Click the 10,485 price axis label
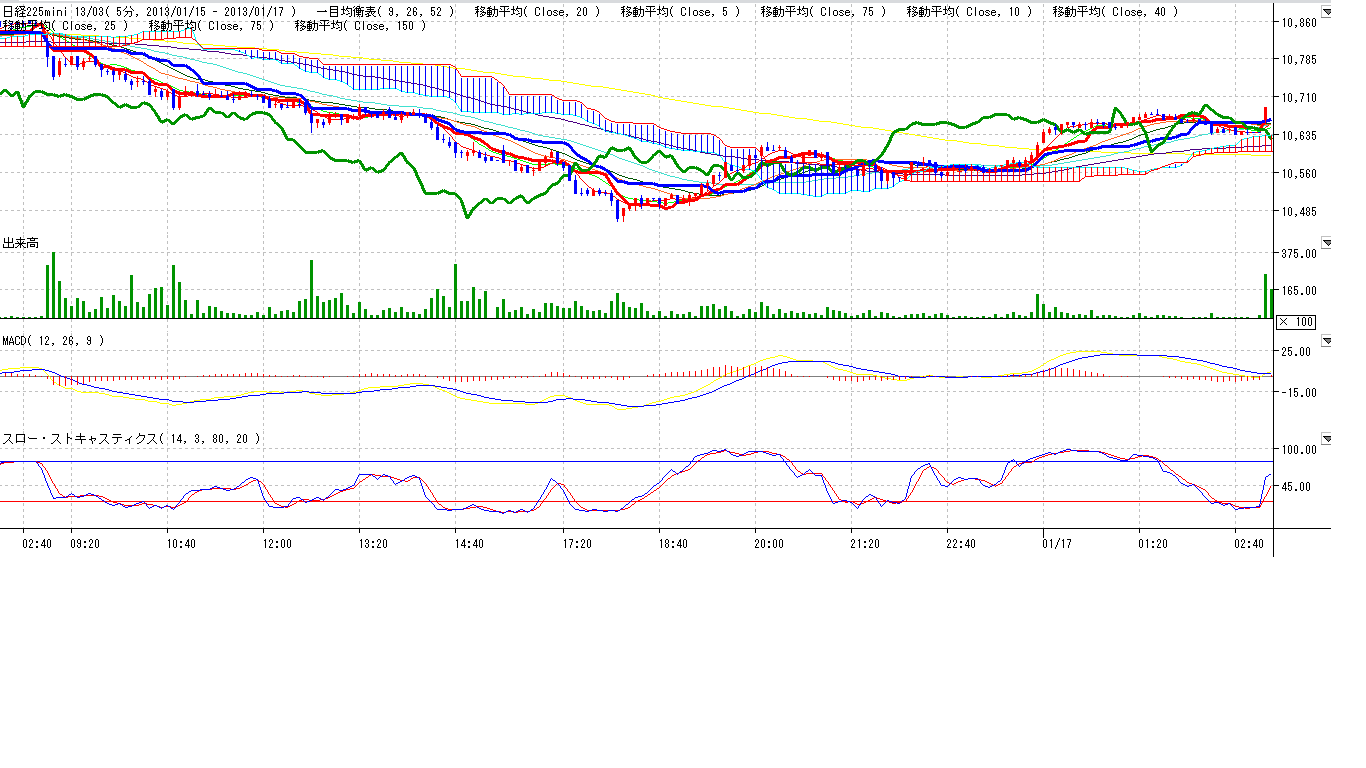This screenshot has height=768, width=1366. pyautogui.click(x=1301, y=211)
